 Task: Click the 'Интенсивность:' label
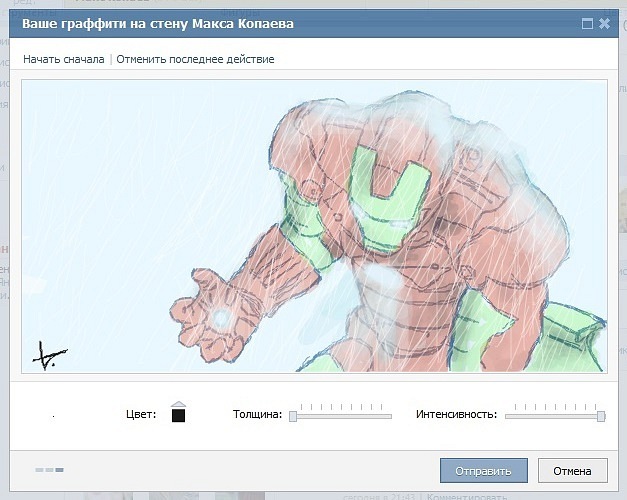point(456,414)
